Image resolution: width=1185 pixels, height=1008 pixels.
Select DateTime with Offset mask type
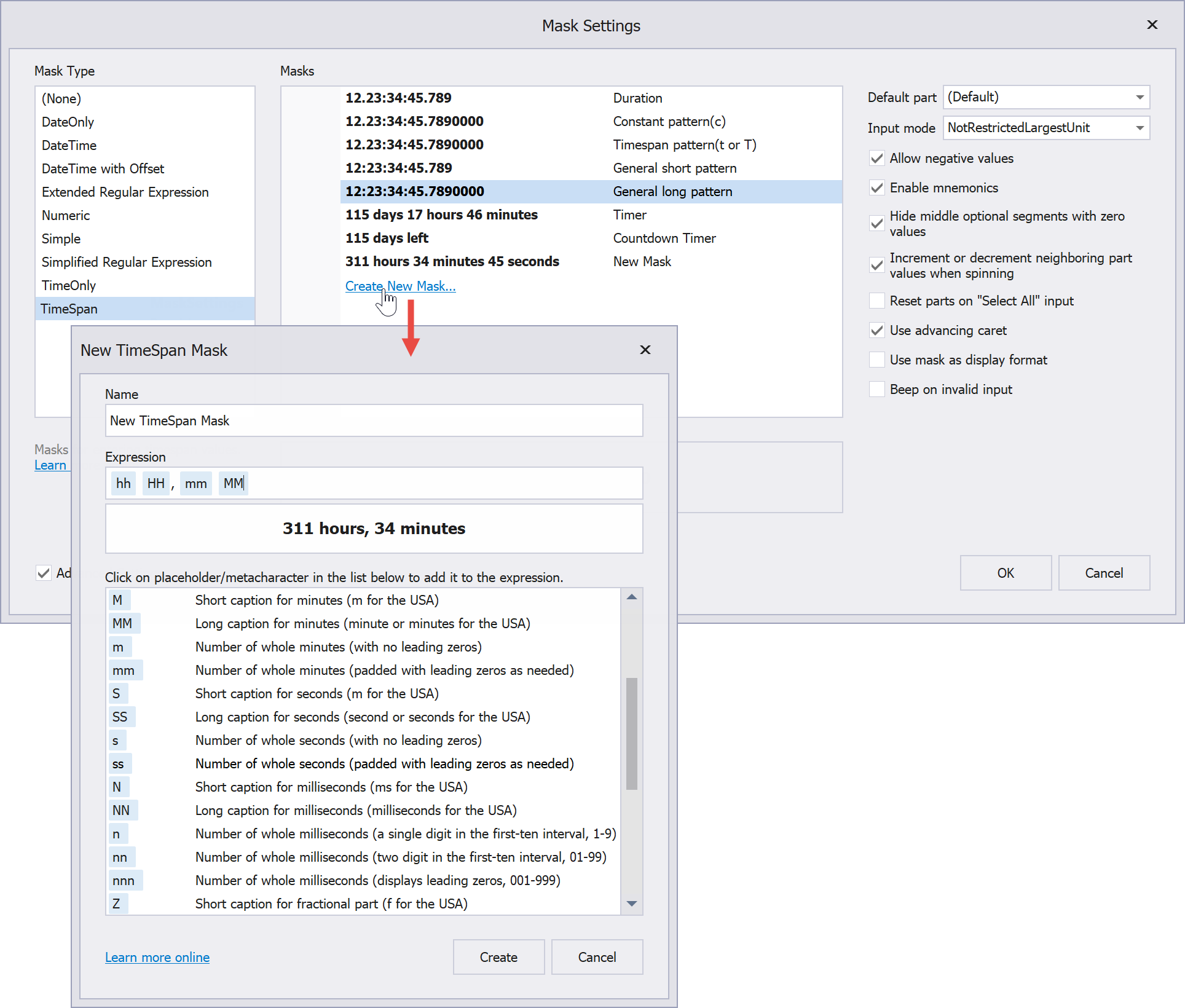pos(103,168)
